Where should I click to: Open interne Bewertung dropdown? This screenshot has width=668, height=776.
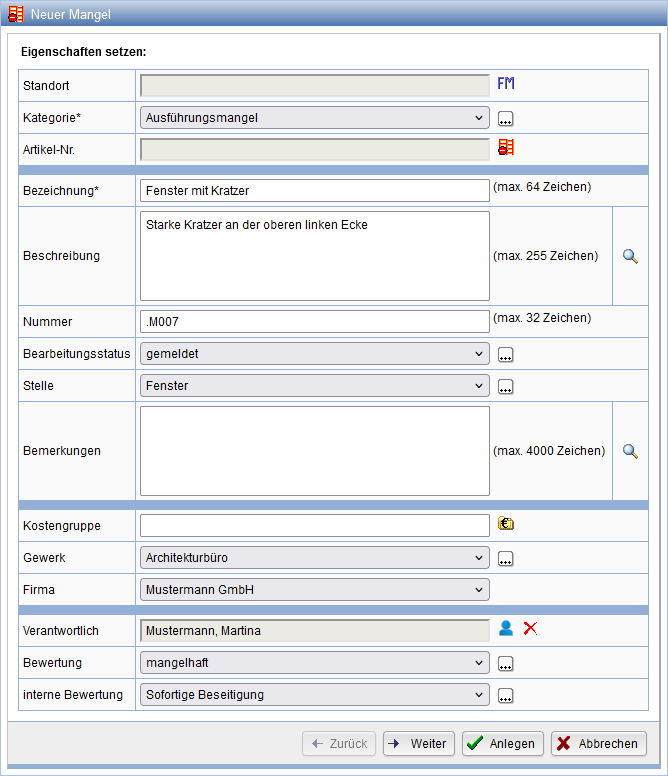coord(315,695)
